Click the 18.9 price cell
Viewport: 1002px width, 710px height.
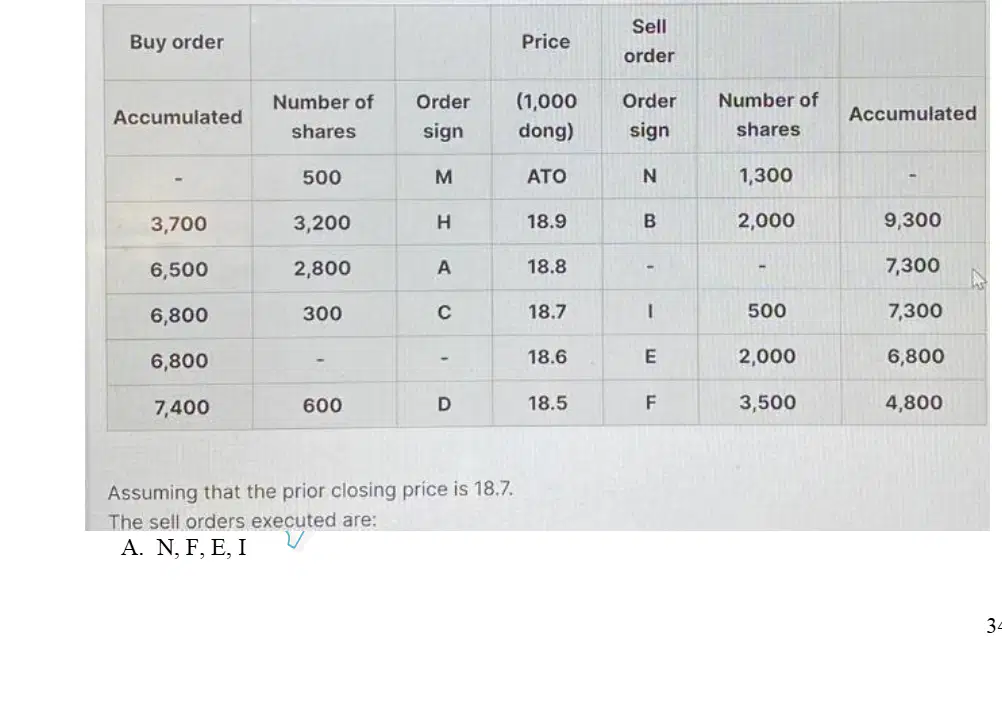[x=546, y=222]
